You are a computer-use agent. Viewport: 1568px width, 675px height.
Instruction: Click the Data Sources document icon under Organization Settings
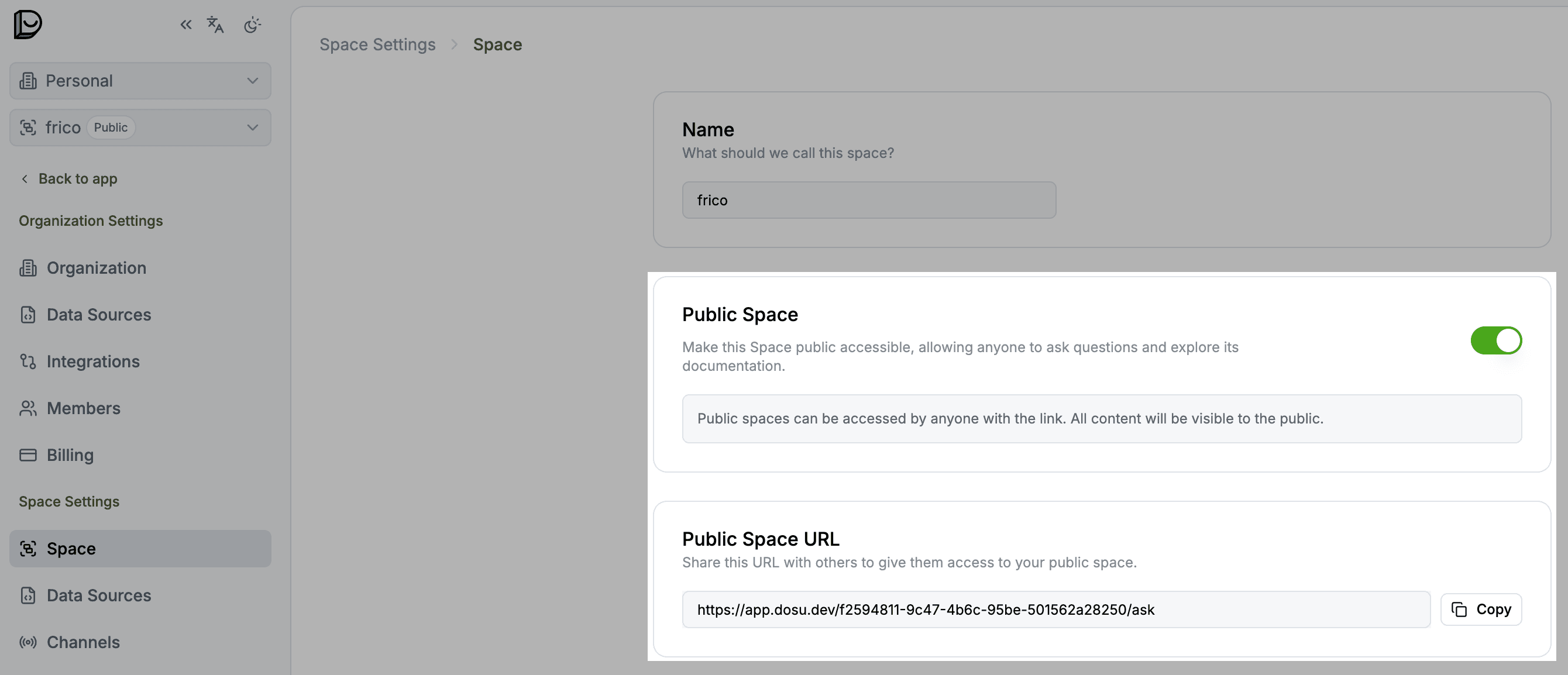(28, 315)
